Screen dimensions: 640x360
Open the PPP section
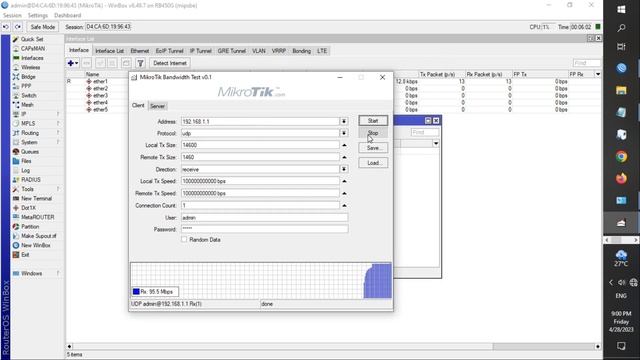[26, 86]
